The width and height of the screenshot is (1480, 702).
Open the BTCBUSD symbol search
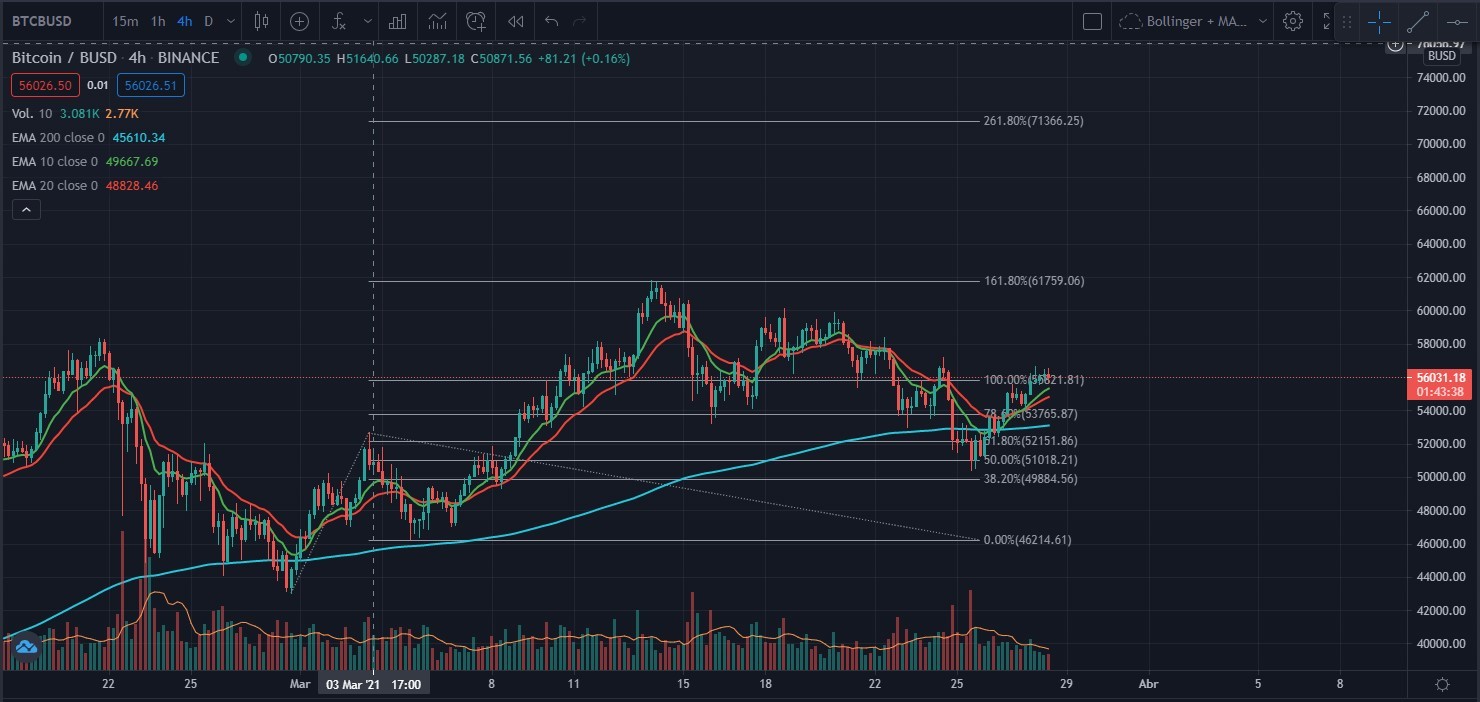[42, 21]
